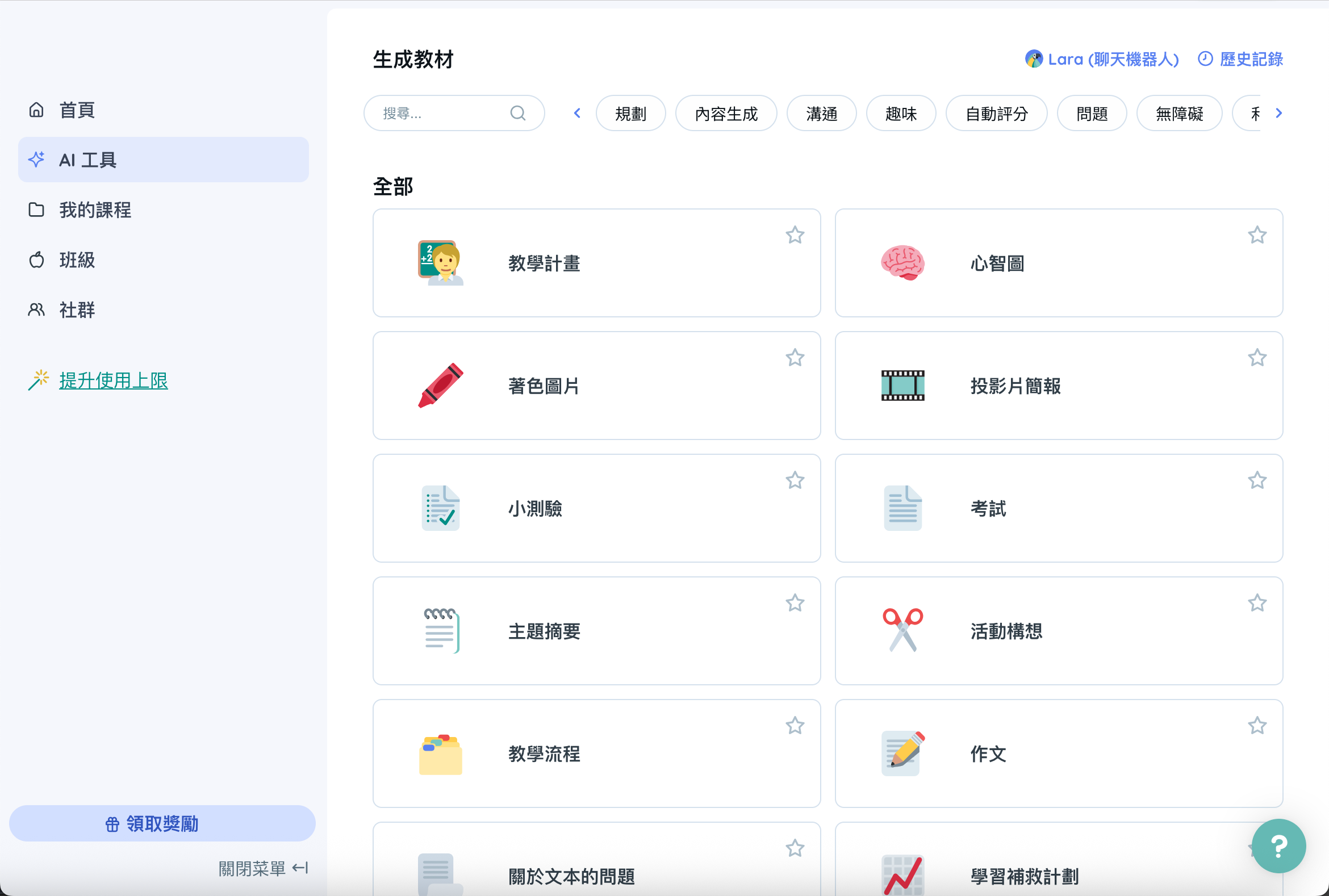The image size is (1329, 896).
Task: Click the 領取獎勵 button
Action: [162, 823]
